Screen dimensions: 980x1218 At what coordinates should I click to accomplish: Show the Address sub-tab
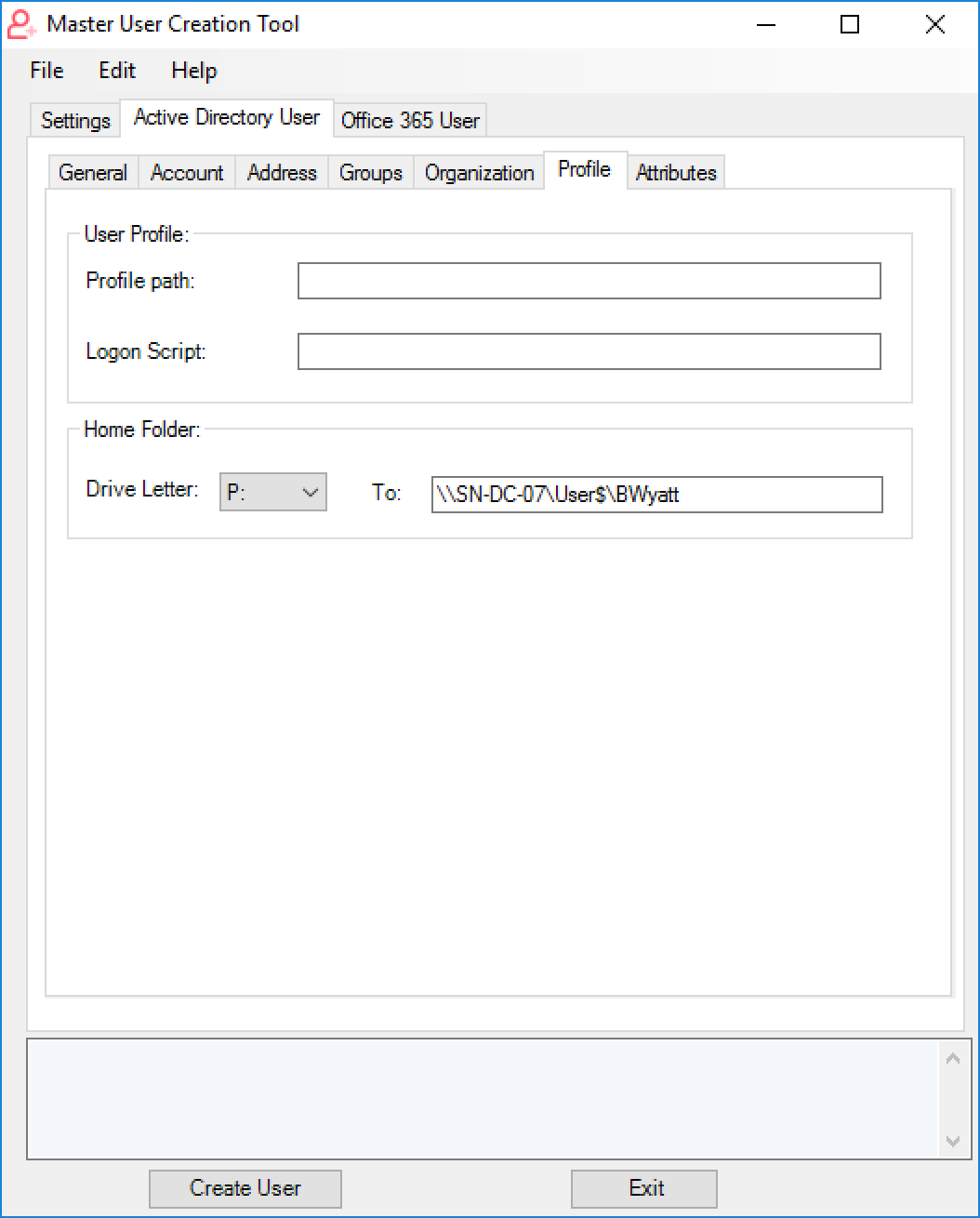tap(282, 173)
